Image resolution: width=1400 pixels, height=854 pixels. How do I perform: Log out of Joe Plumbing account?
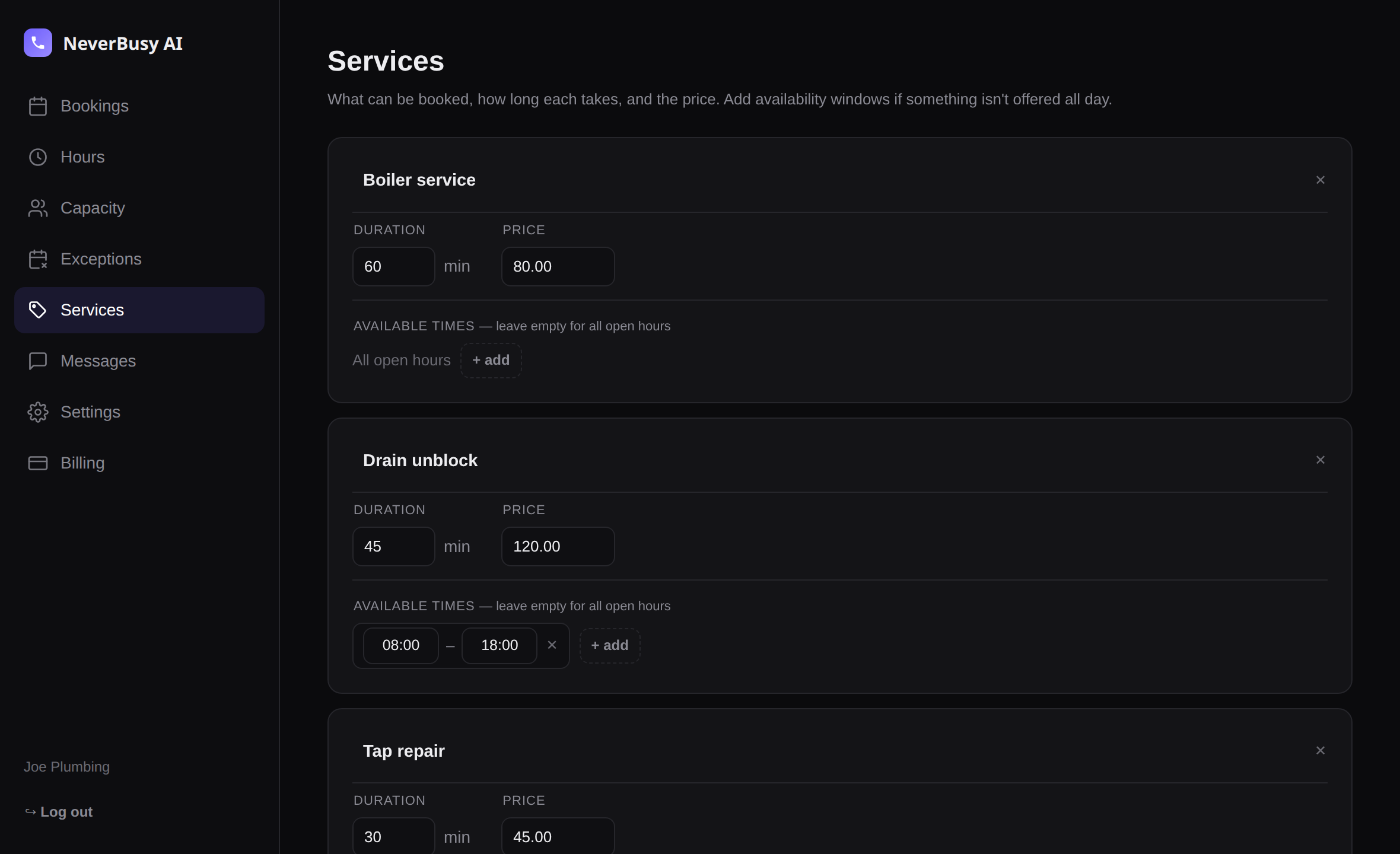pos(59,812)
